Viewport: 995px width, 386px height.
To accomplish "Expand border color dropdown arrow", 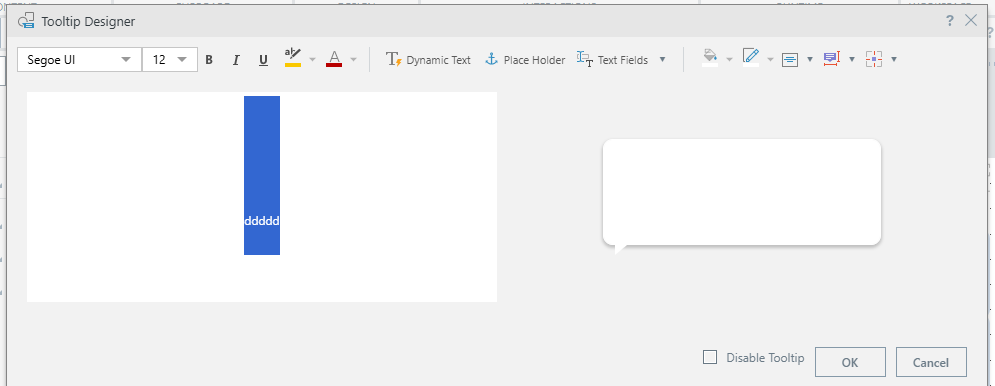I will point(770,60).
